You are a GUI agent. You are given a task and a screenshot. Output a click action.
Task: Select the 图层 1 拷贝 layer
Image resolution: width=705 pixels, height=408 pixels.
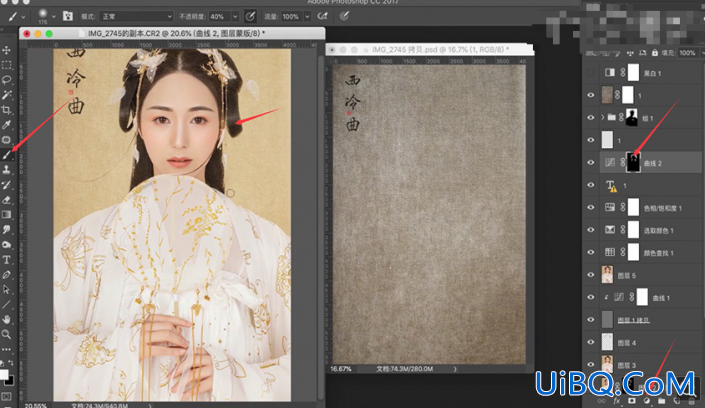651,320
